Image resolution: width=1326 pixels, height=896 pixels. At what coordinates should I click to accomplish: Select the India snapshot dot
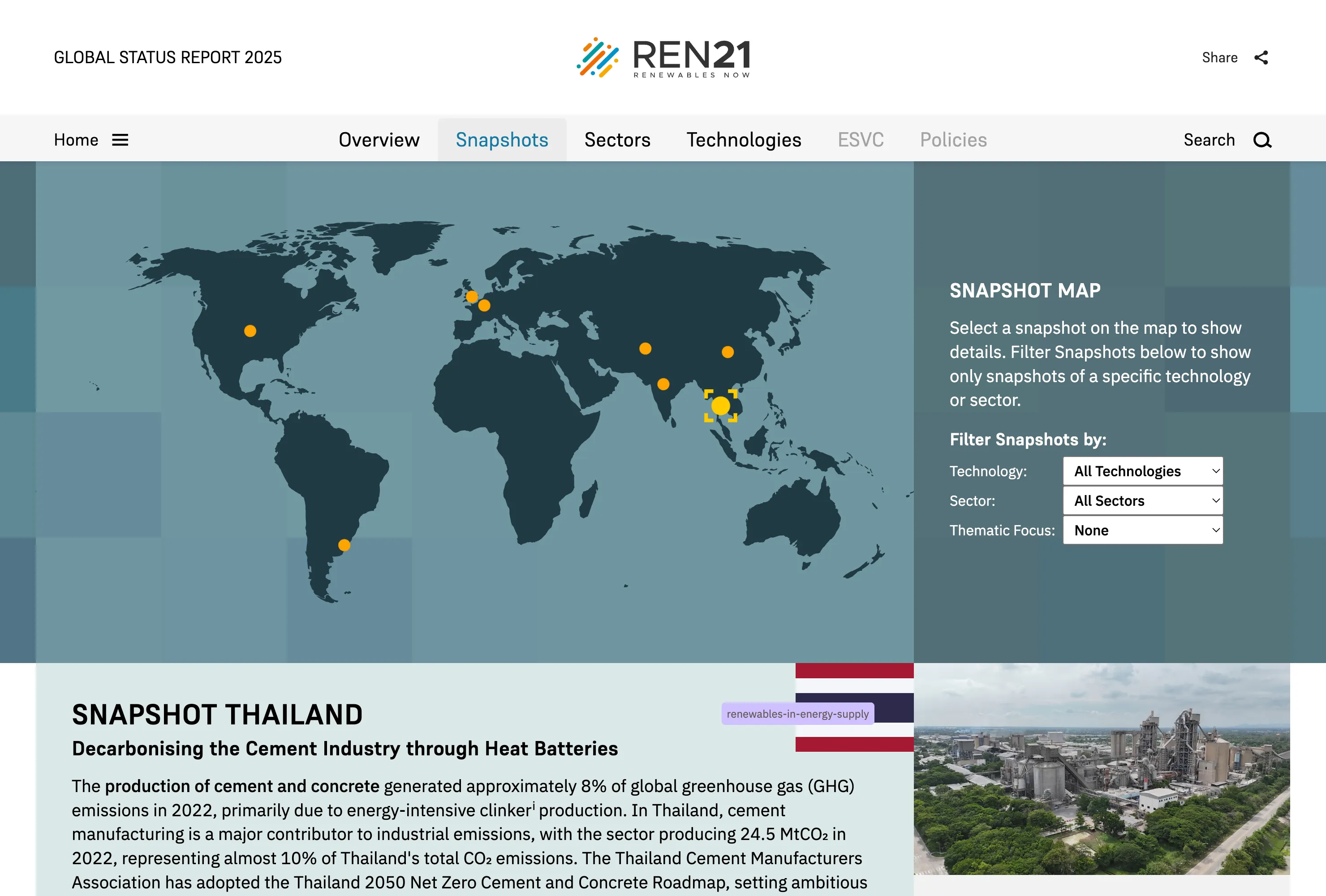(663, 384)
